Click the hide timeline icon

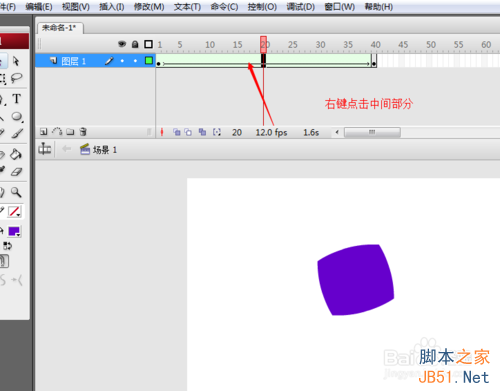coord(44,149)
